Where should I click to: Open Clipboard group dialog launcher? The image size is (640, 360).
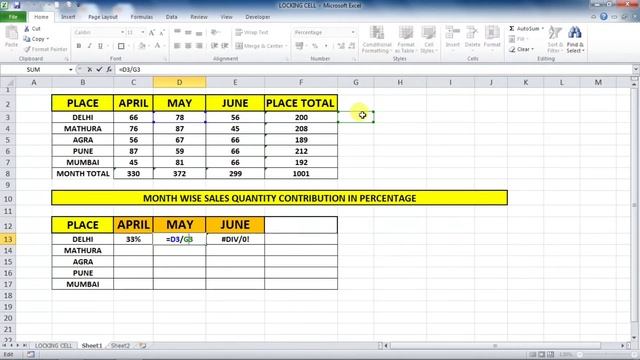[x=66, y=59]
